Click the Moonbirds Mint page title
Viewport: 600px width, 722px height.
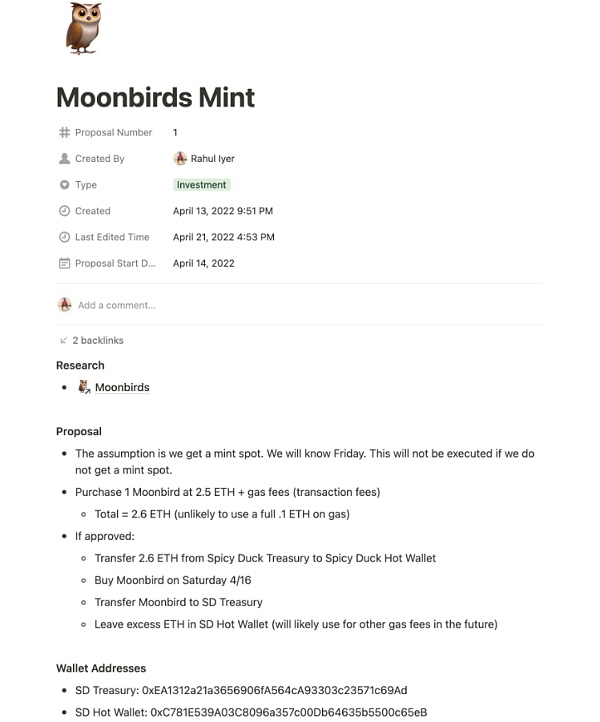(x=155, y=97)
